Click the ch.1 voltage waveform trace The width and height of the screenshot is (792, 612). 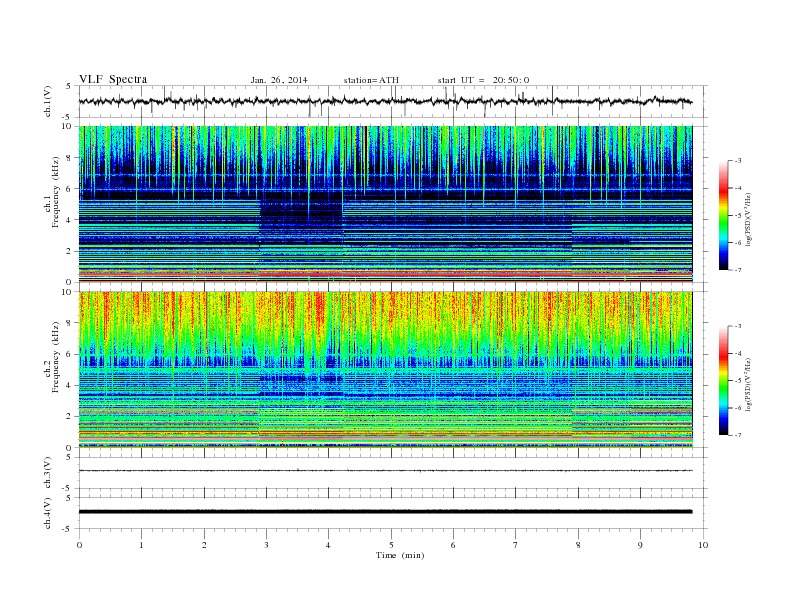pos(385,101)
